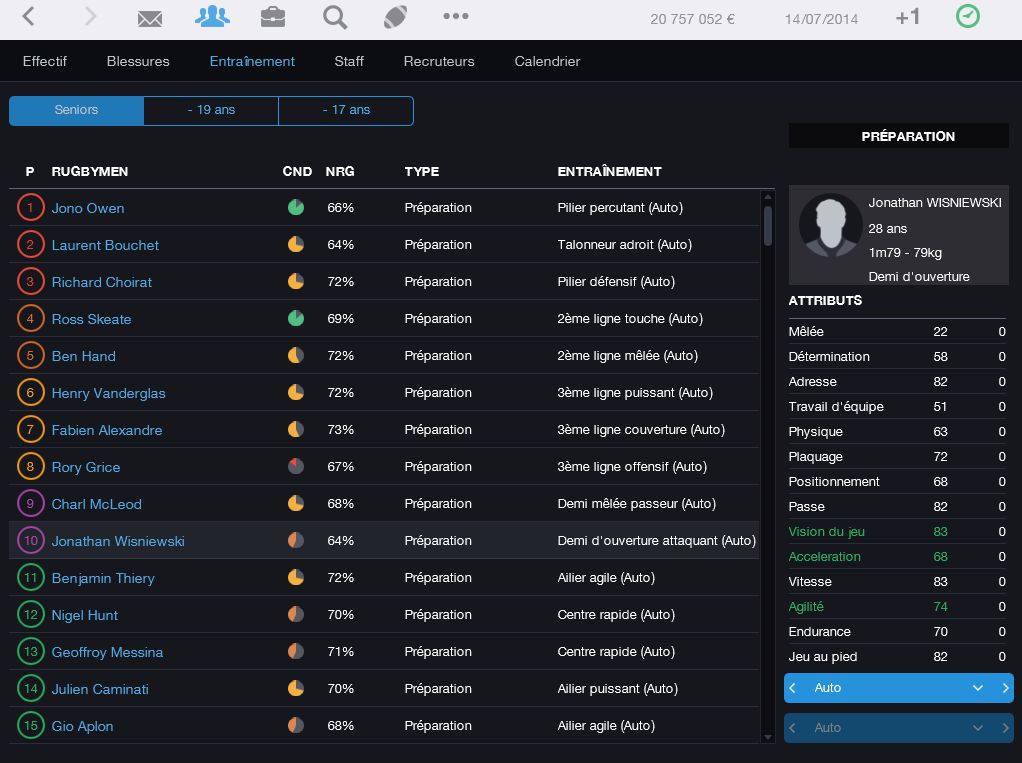Click the back navigation arrow

pos(29,17)
